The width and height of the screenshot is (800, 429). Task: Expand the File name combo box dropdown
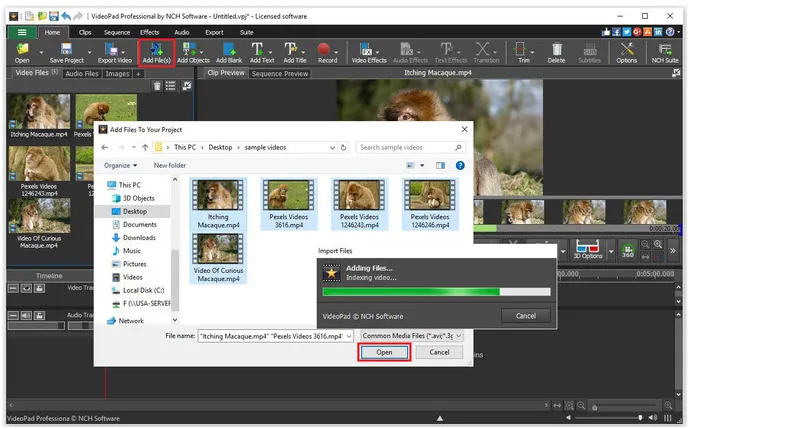(348, 336)
